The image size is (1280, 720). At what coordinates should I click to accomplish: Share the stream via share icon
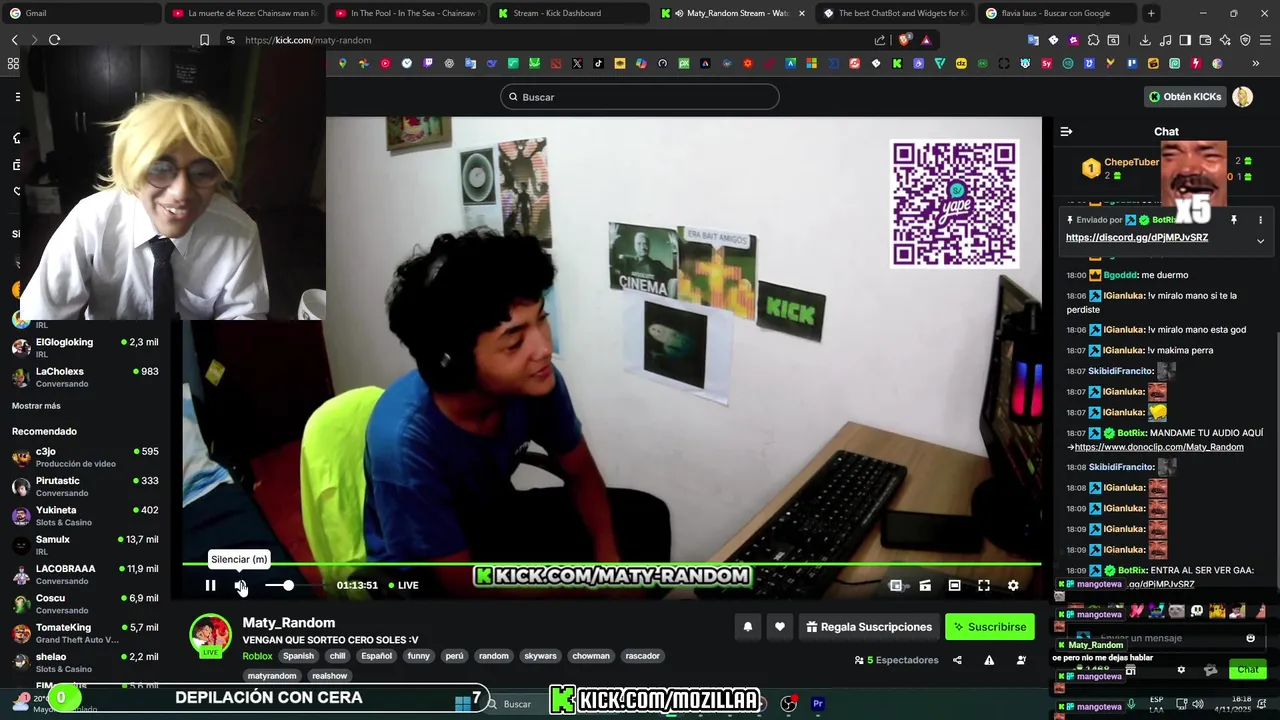coord(957,660)
